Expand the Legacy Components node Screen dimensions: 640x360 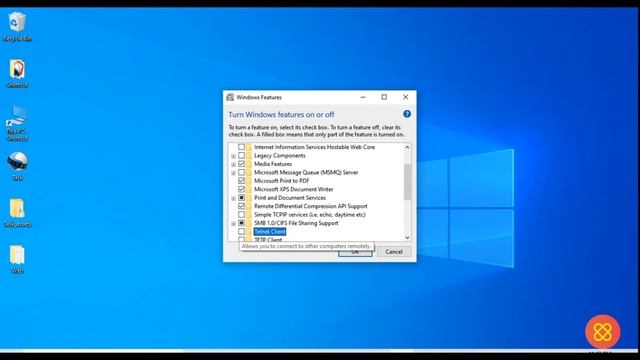click(233, 156)
